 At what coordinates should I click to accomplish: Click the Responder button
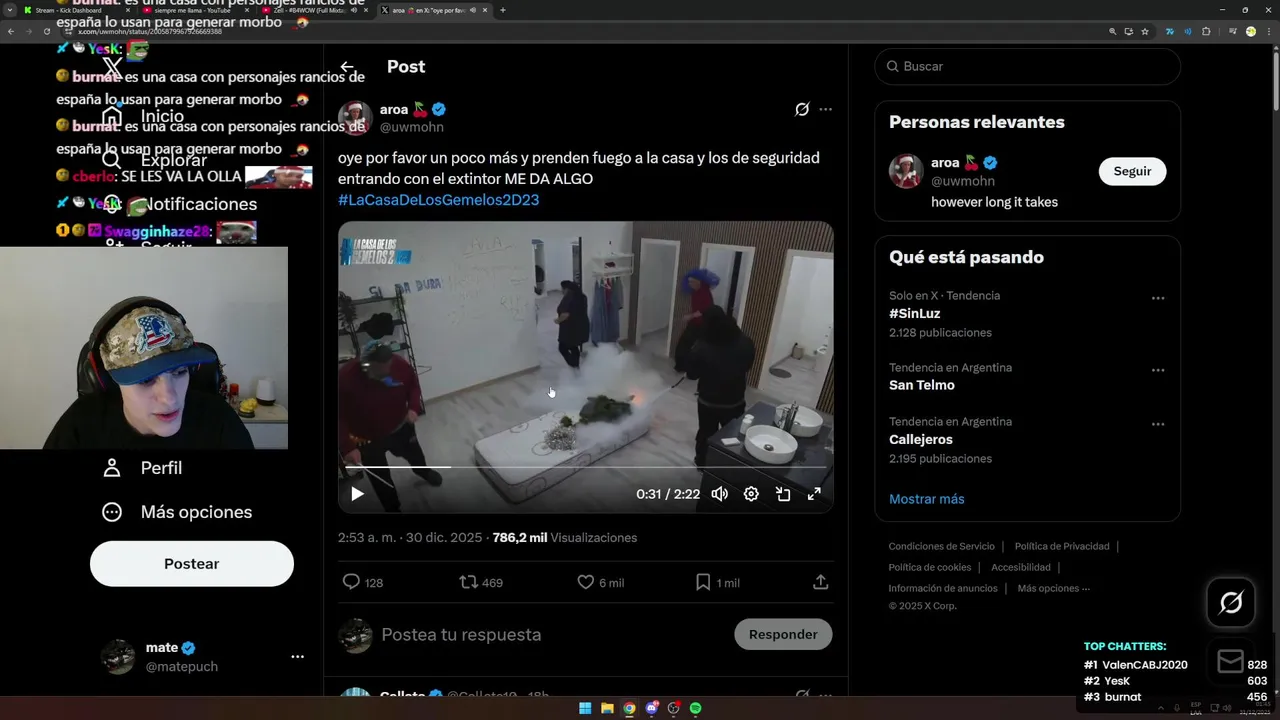[x=783, y=634]
